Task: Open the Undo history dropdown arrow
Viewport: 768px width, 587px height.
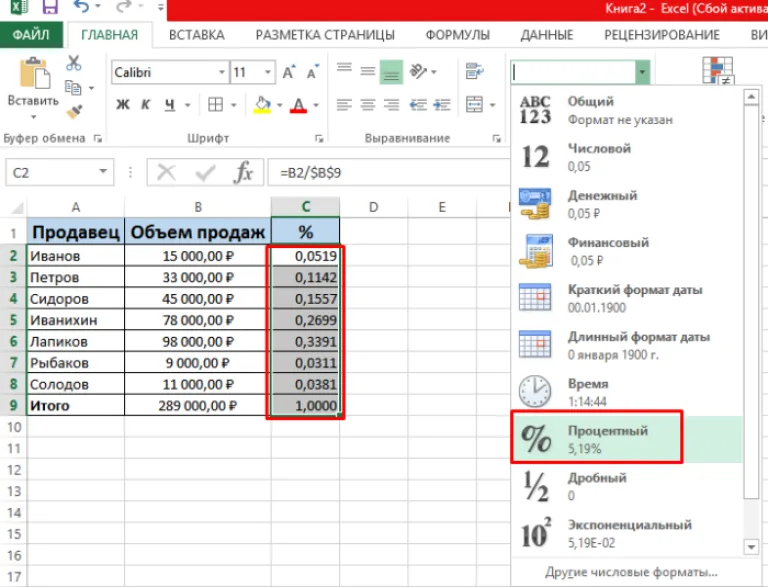Action: click(97, 7)
